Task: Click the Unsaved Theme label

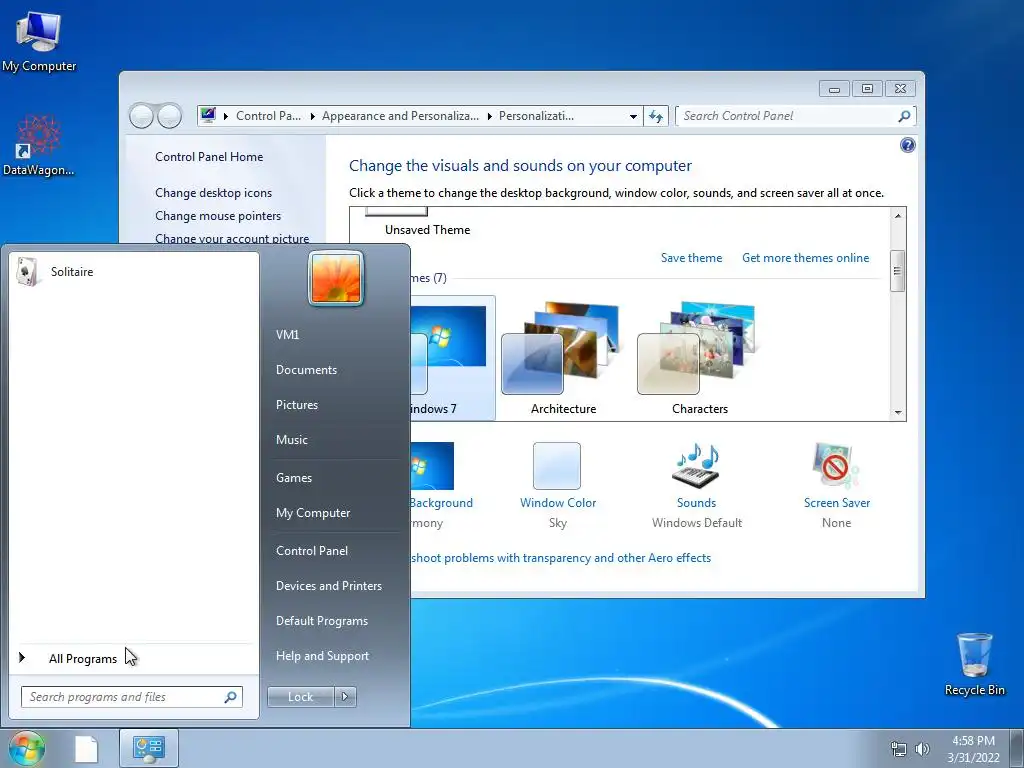Action: coord(427,230)
